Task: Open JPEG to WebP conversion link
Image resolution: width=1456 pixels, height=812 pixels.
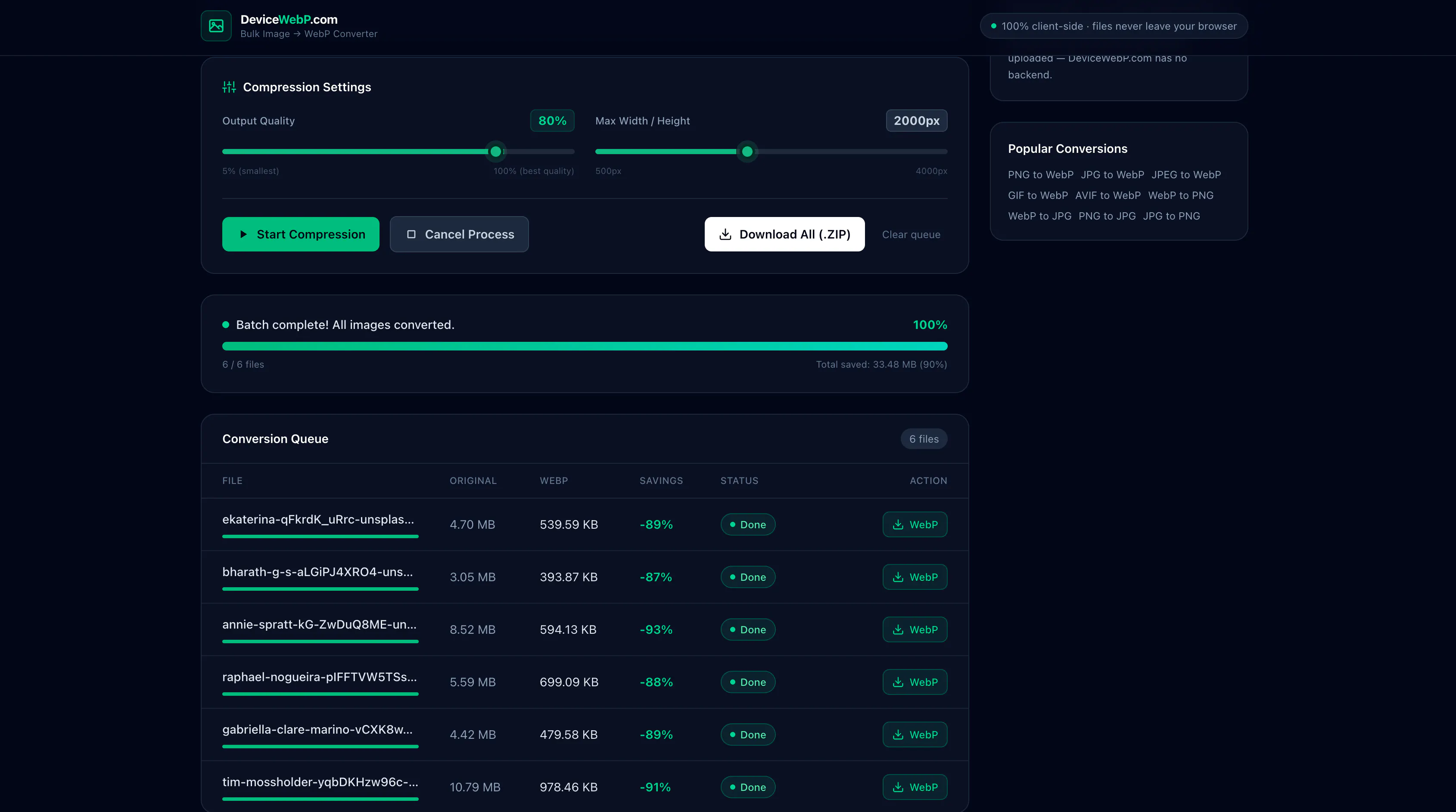Action: [1186, 175]
